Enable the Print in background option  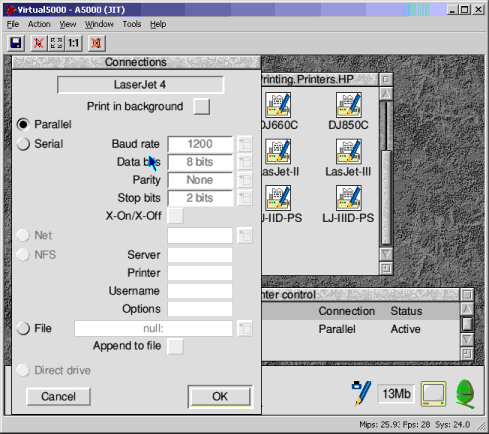click(x=202, y=107)
